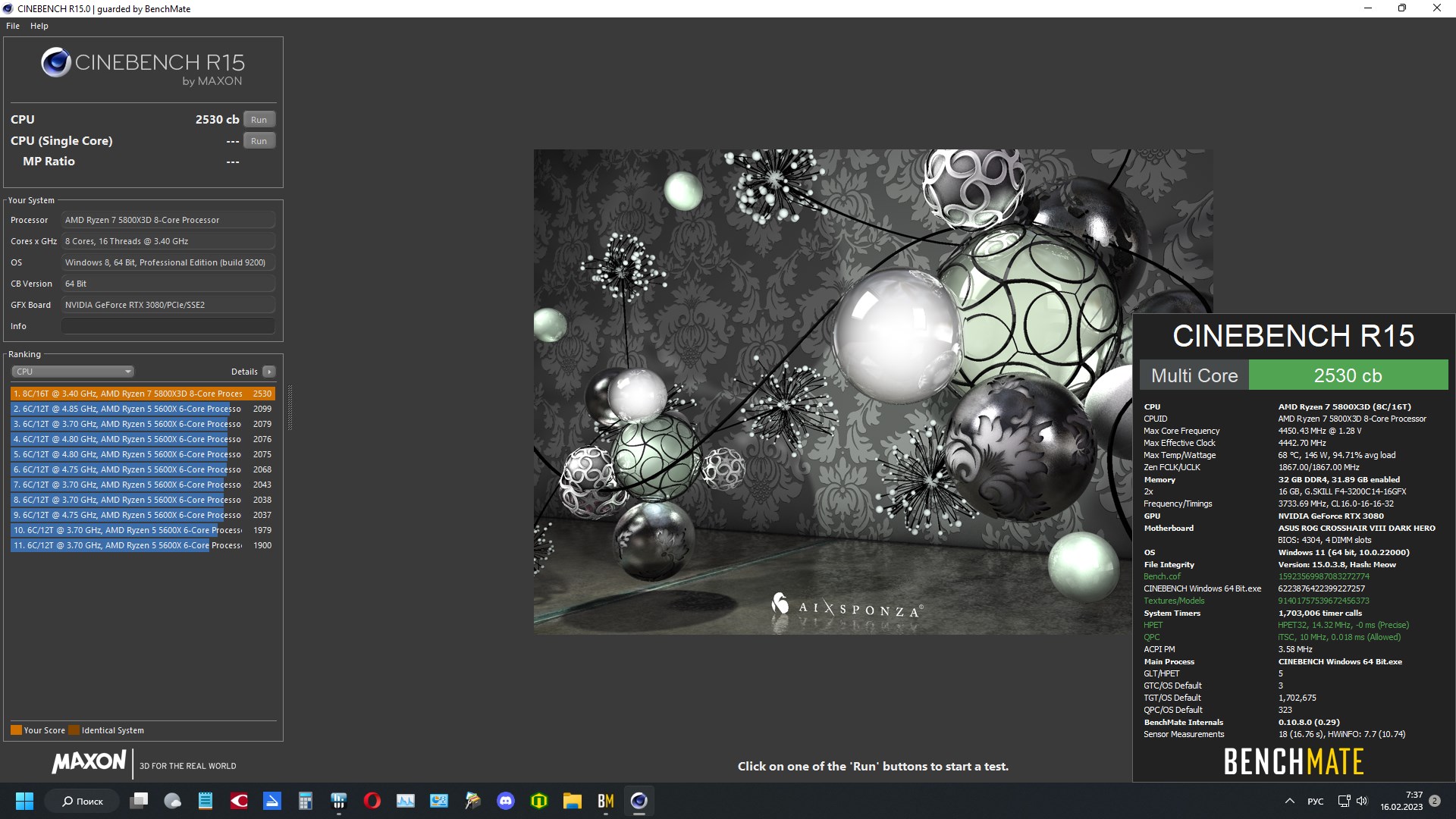Launch Opera browser from taskbar
Screen dimensions: 1456x819
pos(372,801)
